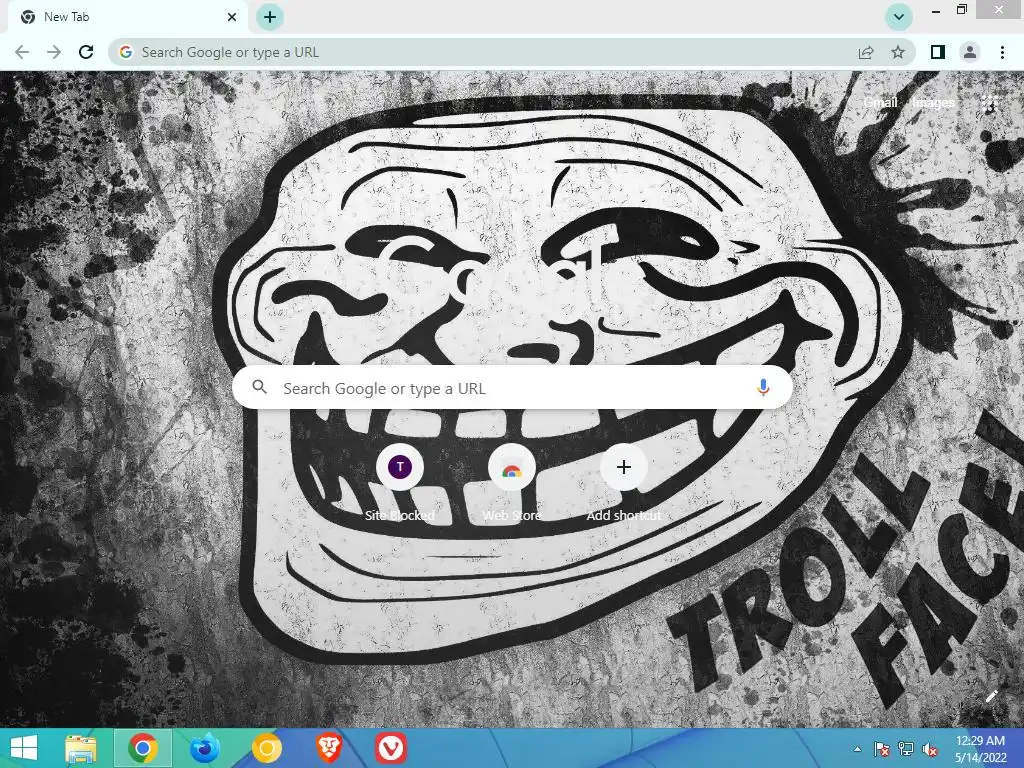This screenshot has height=768, width=1024.
Task: Open the Site blocked shortcut
Action: [x=400, y=484]
